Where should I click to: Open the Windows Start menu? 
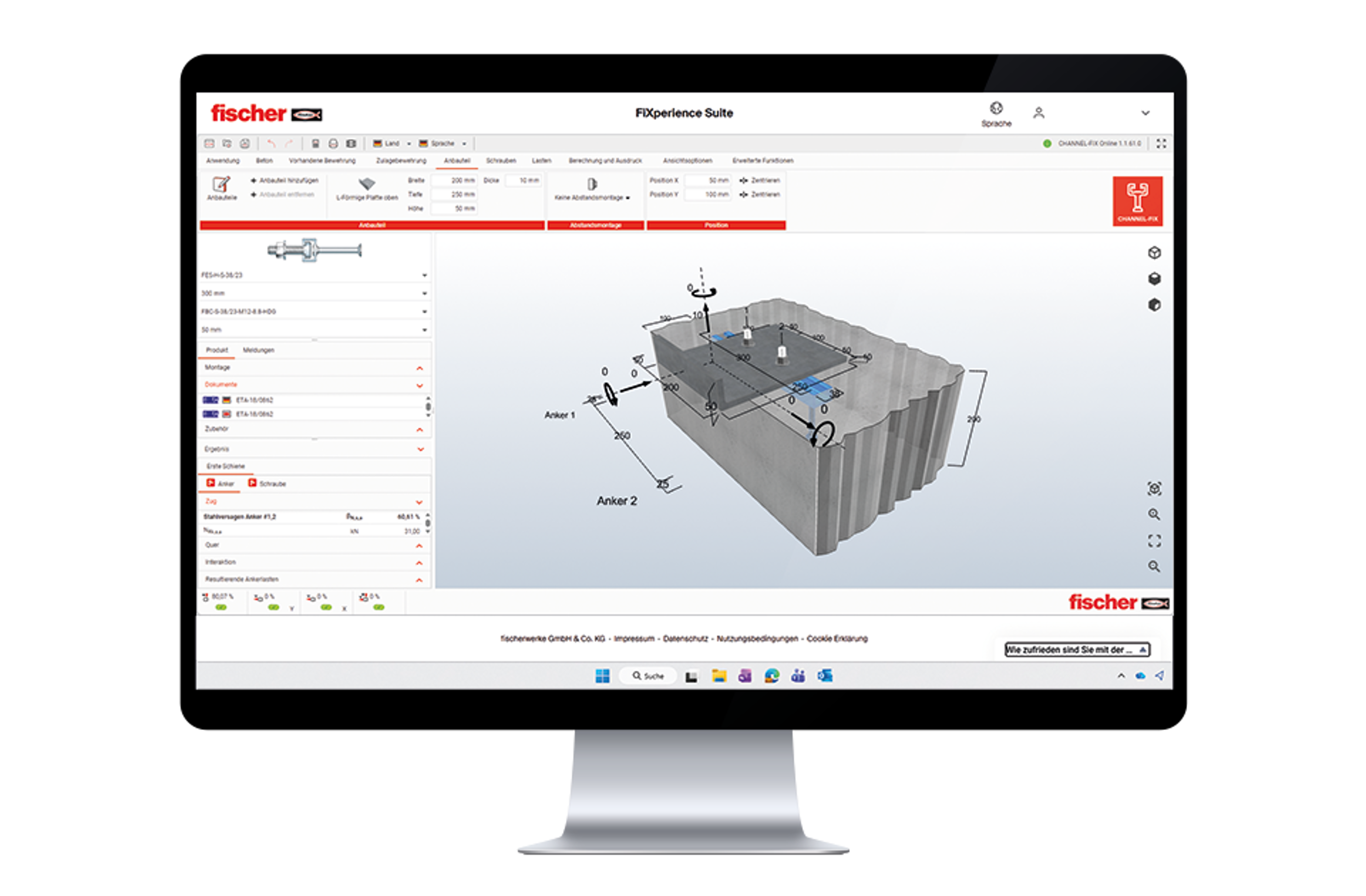coord(603,676)
